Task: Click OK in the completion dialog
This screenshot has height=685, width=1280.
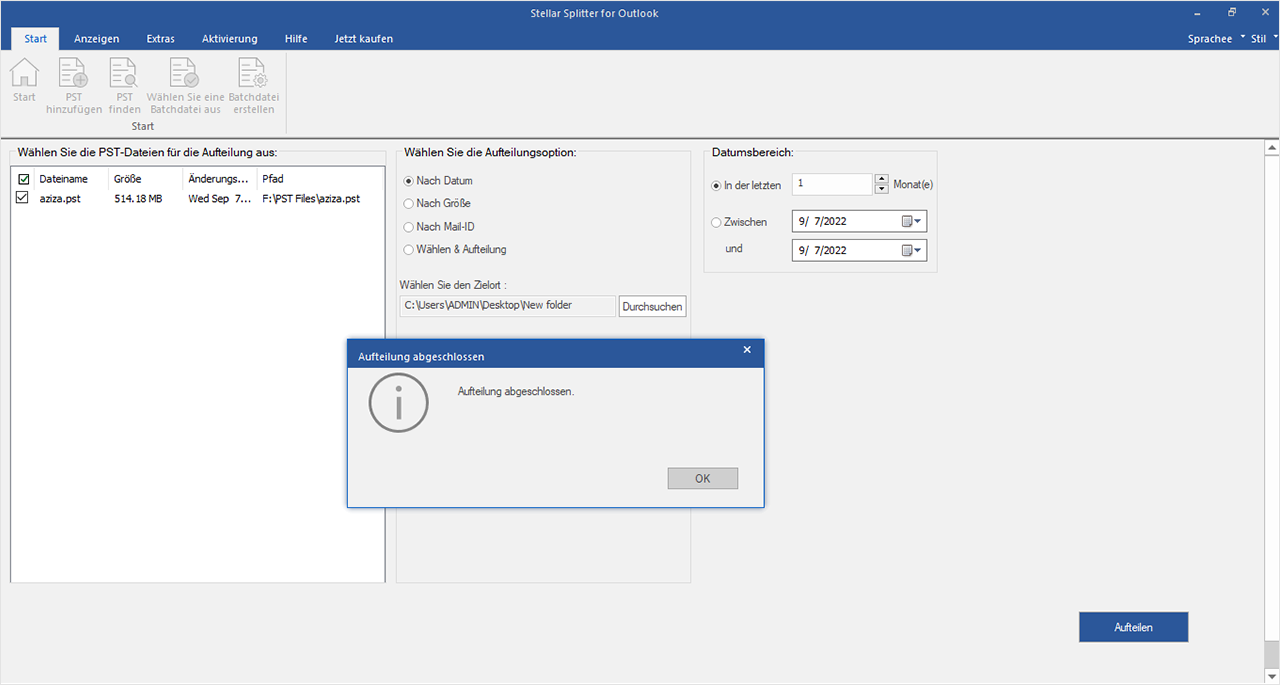Action: [703, 479]
